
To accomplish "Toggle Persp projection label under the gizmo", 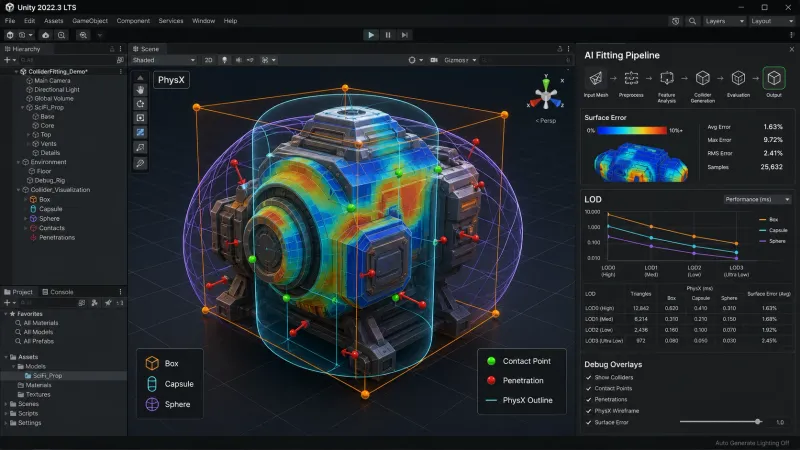I will [x=546, y=121].
